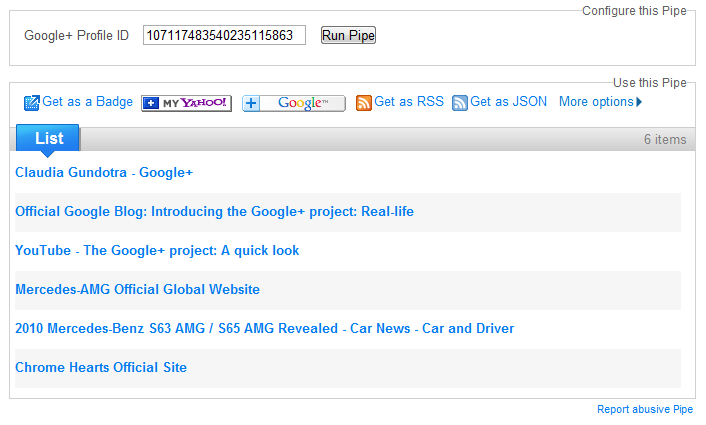Click the blue JSON feed icon
Screen dimensions: 706x425
click(460, 103)
